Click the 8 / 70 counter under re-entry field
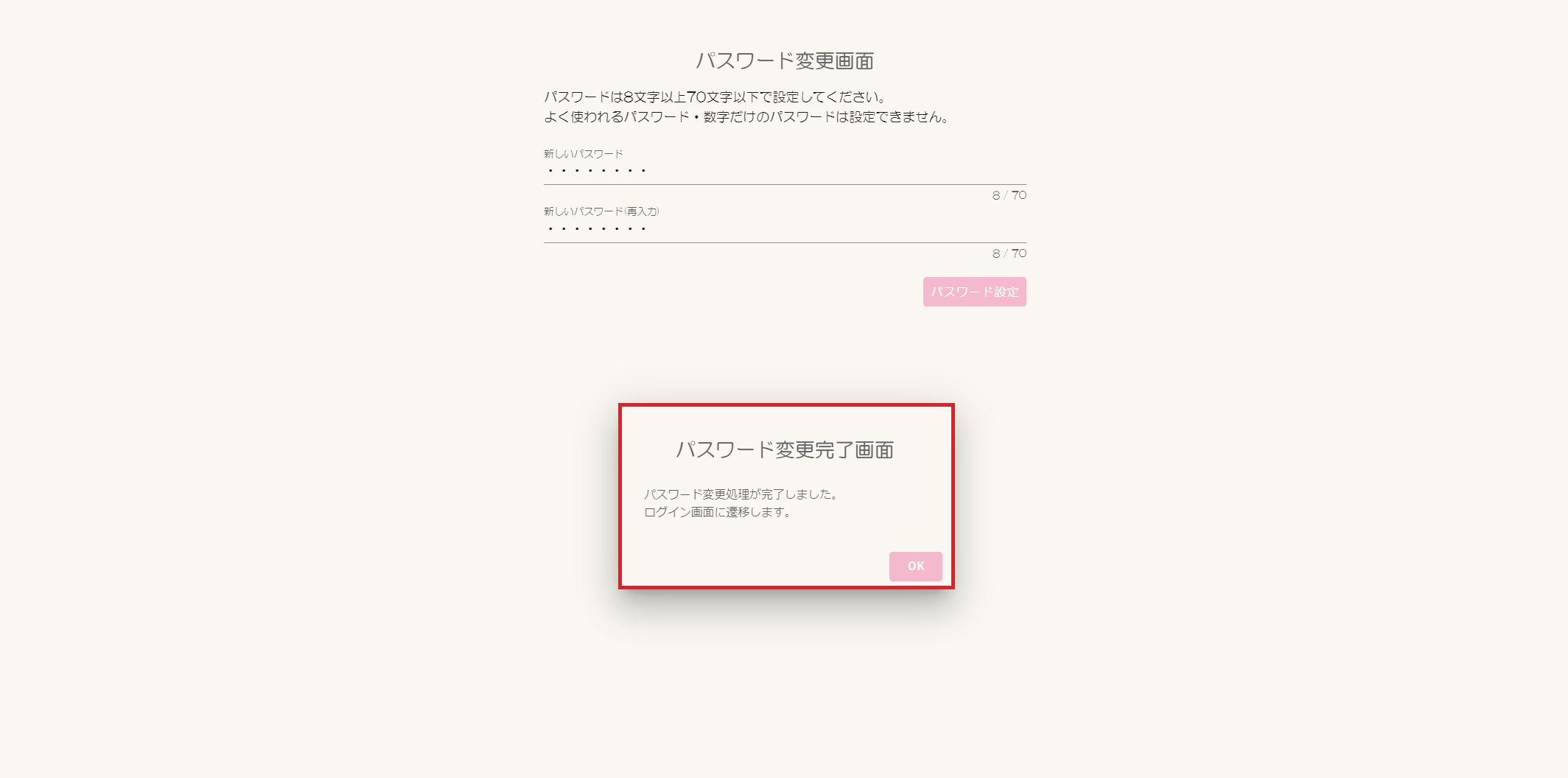 1009,253
